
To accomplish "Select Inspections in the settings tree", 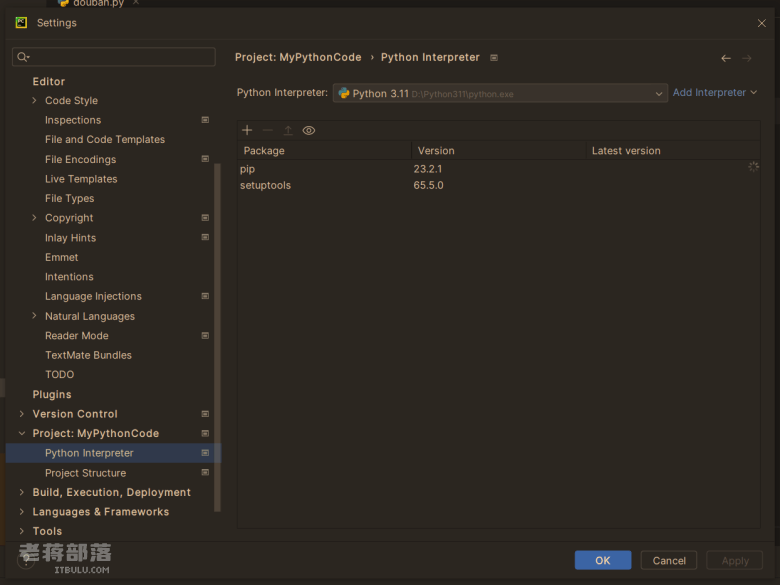I will (73, 120).
